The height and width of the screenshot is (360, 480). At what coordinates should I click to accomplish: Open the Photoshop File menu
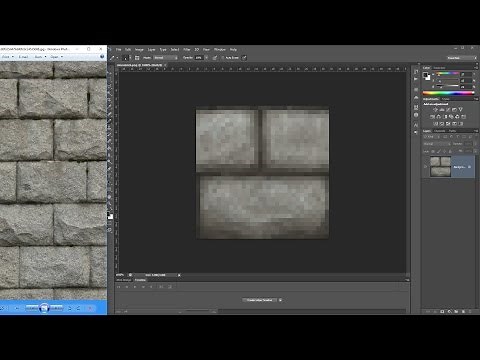click(118, 49)
